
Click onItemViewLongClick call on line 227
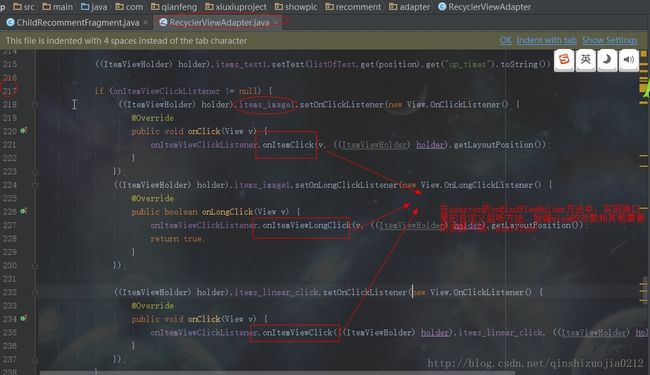tap(306, 225)
